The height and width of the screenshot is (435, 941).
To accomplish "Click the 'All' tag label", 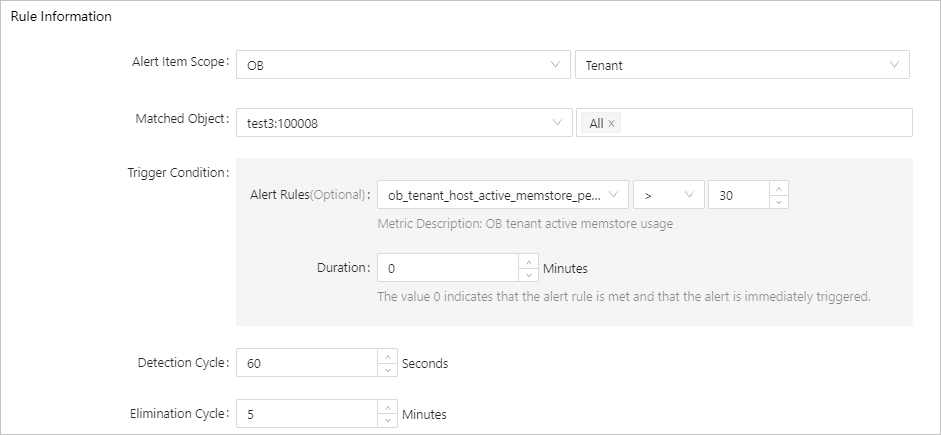I will tap(596, 123).
